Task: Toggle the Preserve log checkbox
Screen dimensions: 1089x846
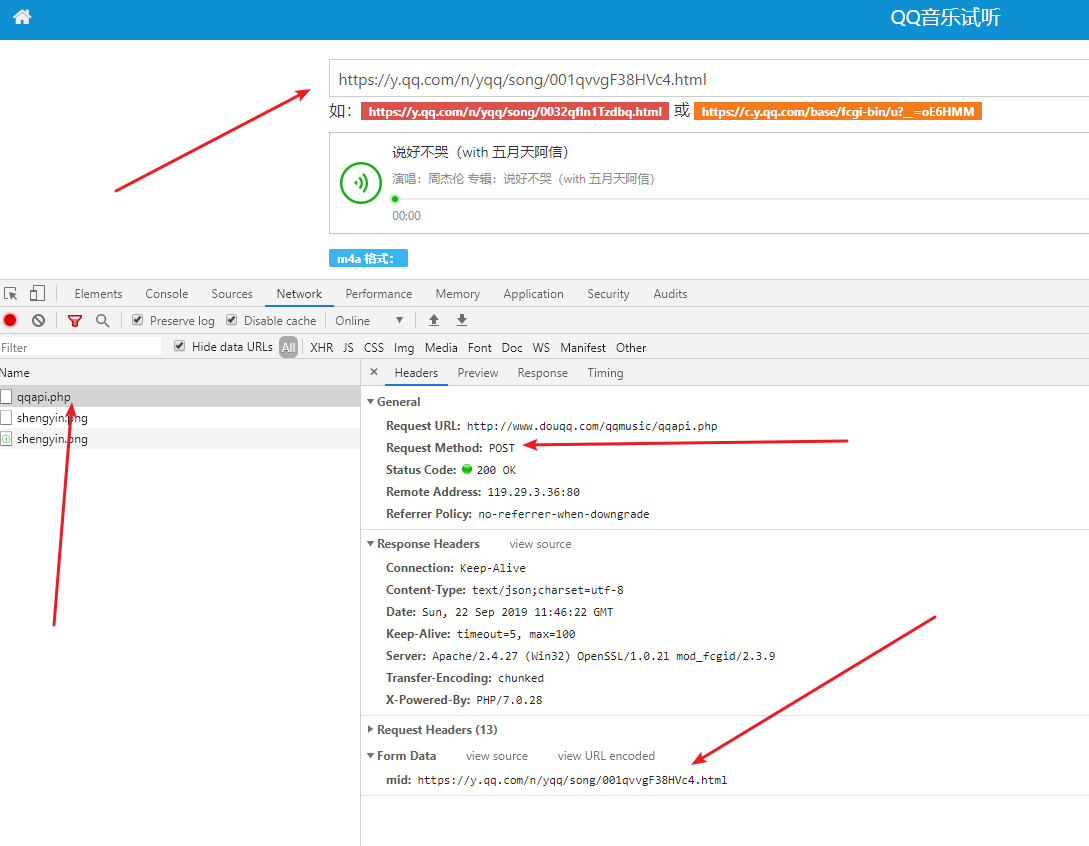Action: (x=138, y=320)
